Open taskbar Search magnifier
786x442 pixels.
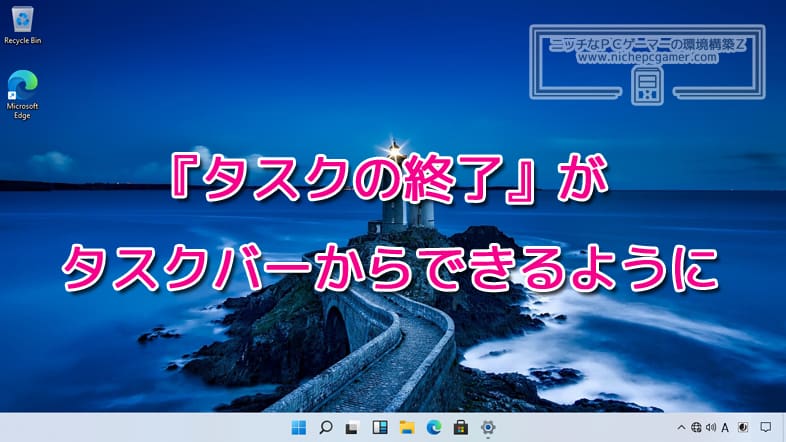[326, 427]
